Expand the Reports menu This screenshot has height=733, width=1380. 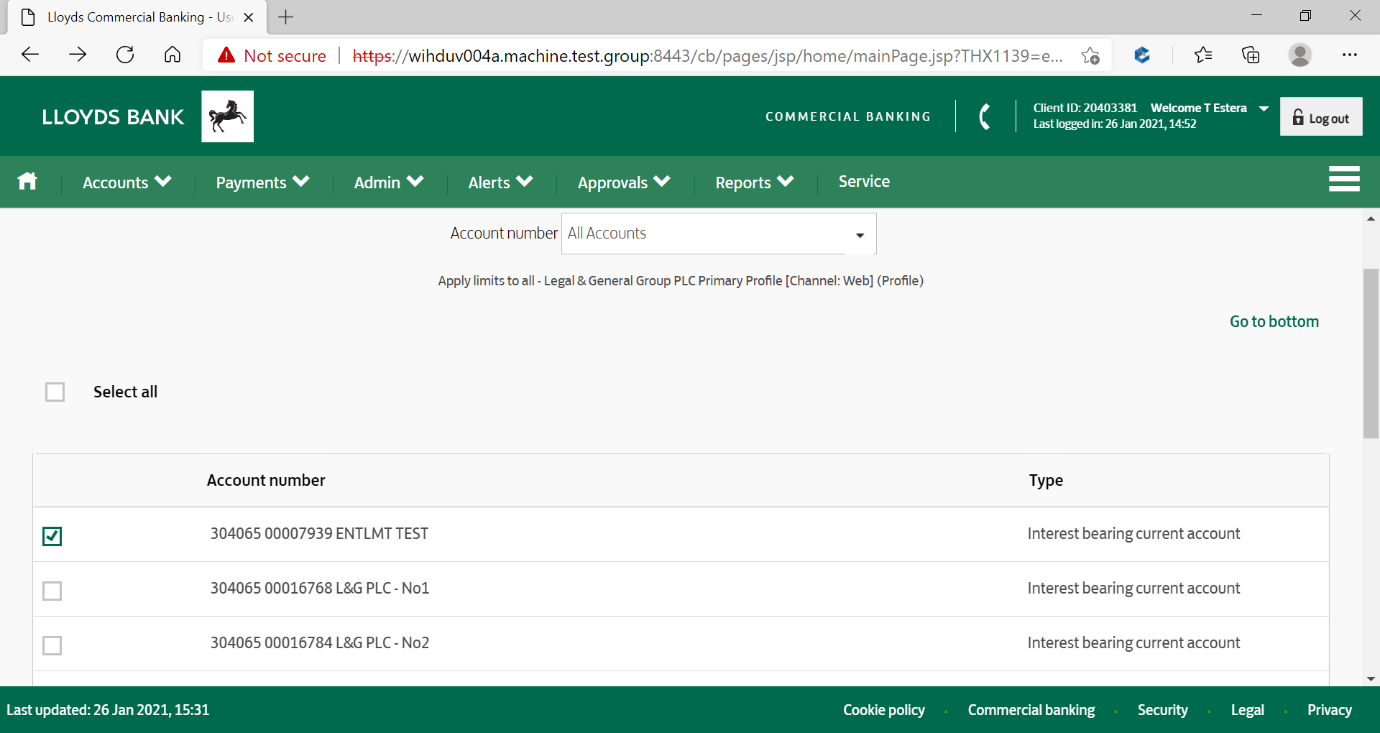pos(755,182)
